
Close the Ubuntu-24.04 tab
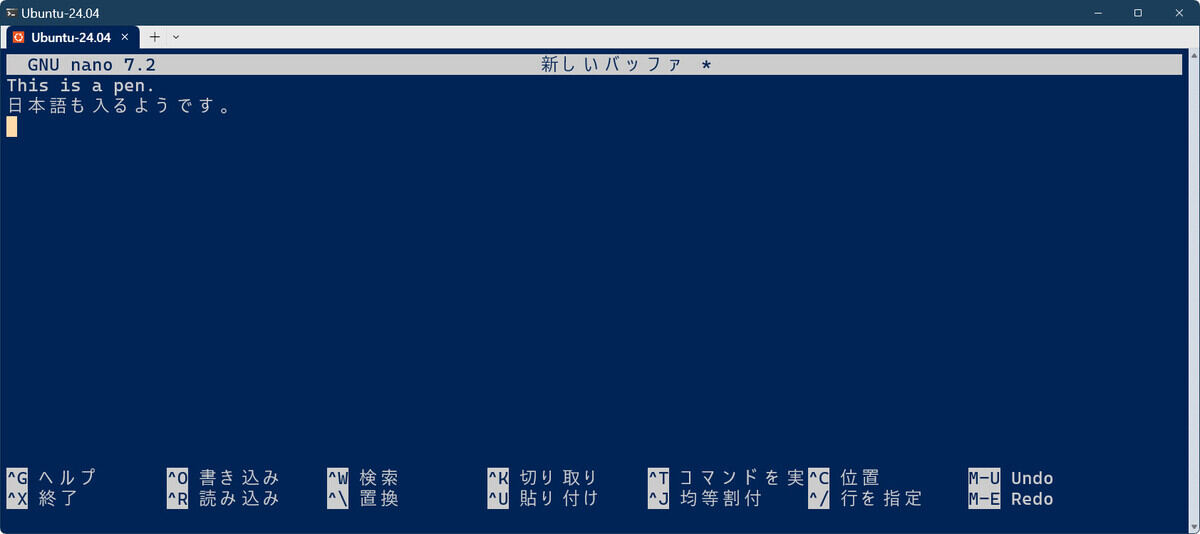click(x=125, y=37)
